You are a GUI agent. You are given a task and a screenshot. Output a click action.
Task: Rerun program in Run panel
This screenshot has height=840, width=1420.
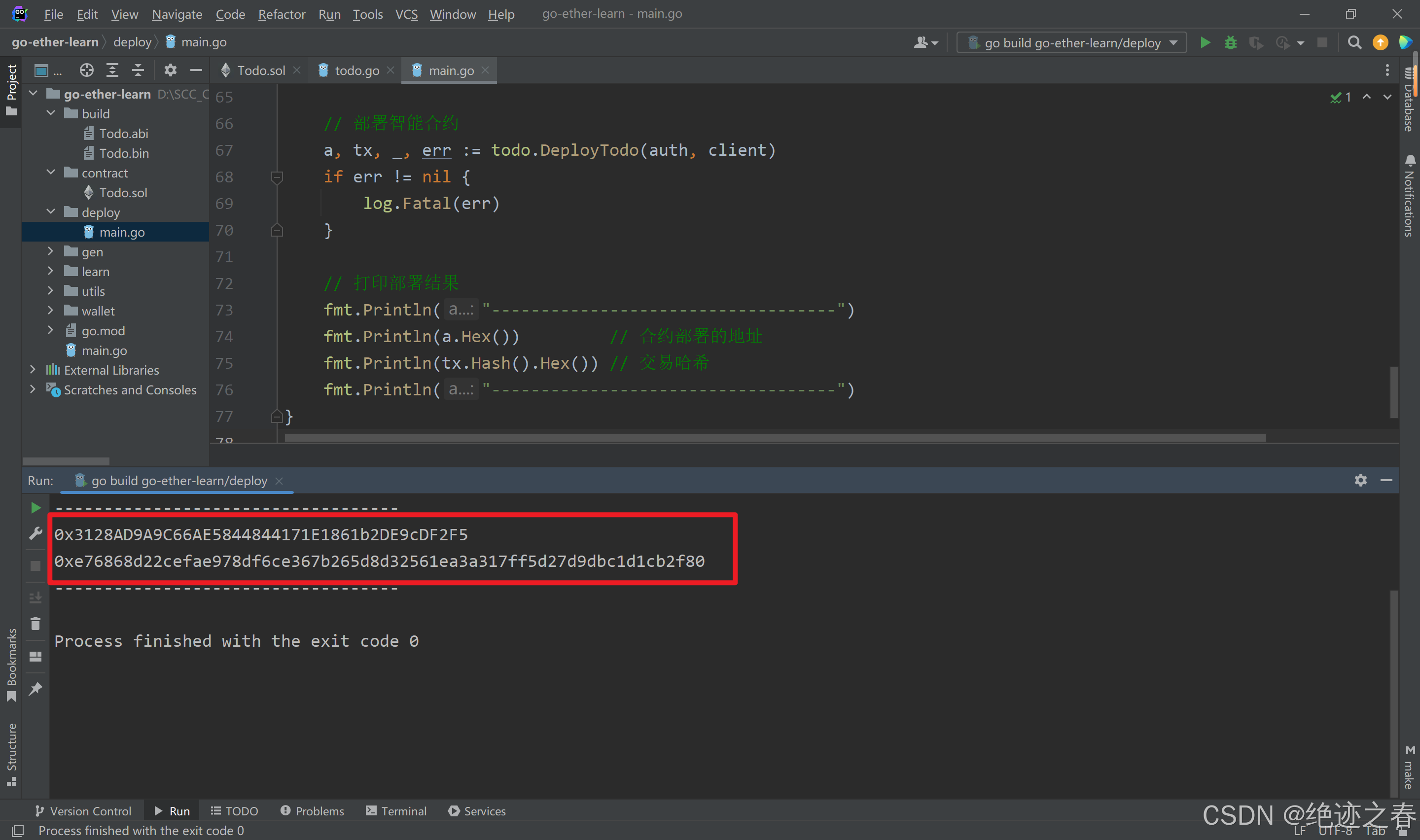35,508
